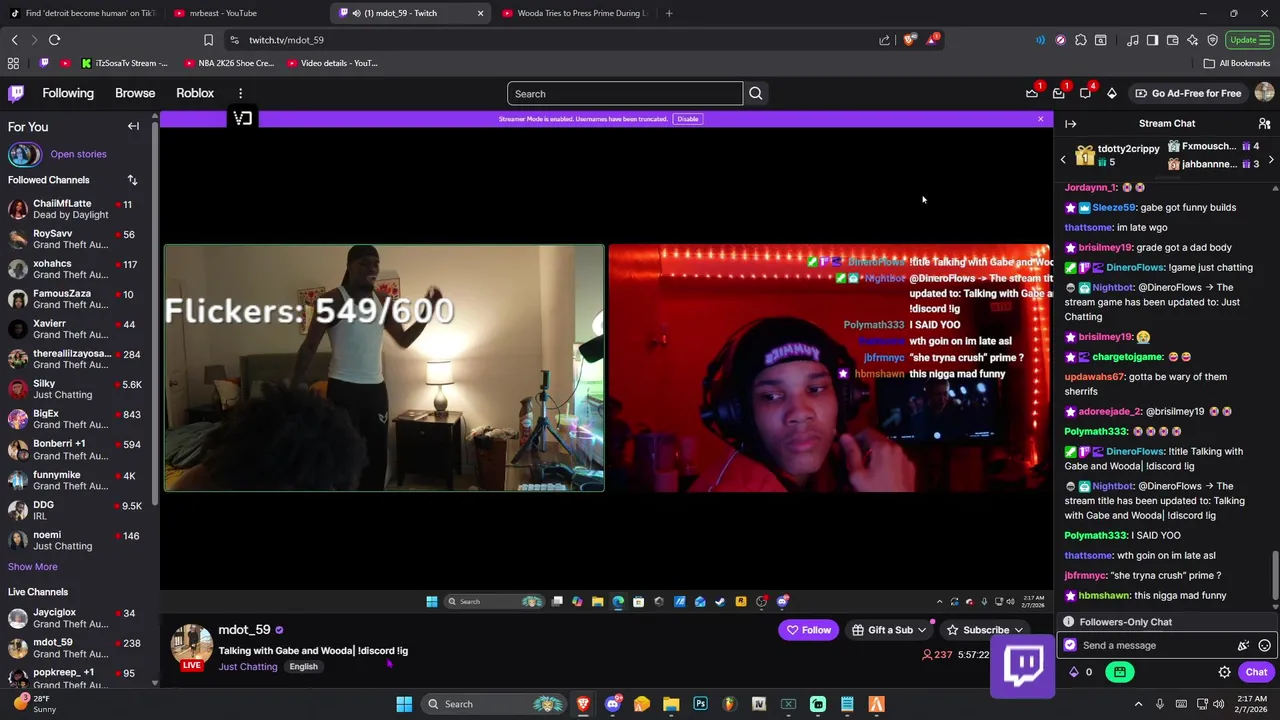This screenshot has height=720, width=1280.
Task: Sort followed channels with the arrows icon
Action: 132,180
